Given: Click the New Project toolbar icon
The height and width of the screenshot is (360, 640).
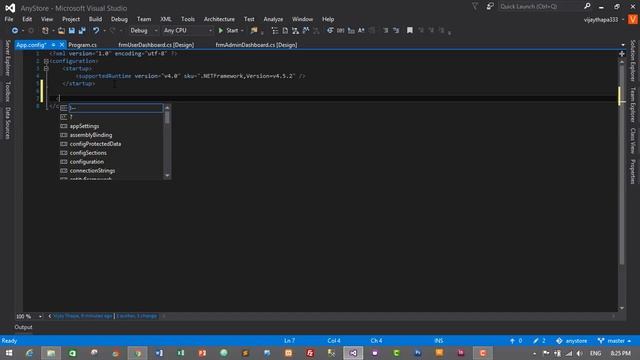Looking at the screenshot, I should (x=45, y=31).
